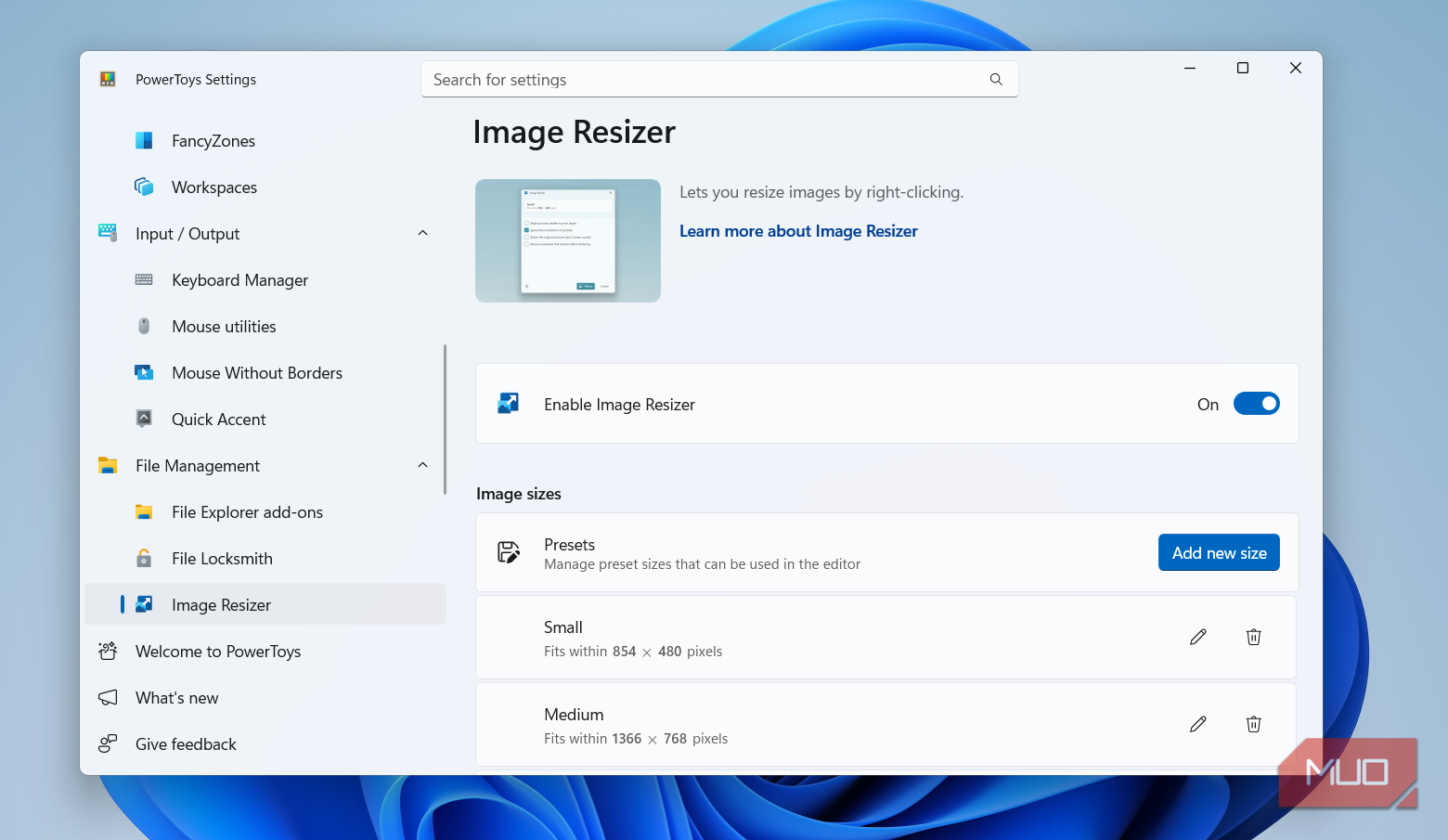
Task: Click the FancyZones sidebar icon
Action: 144,140
